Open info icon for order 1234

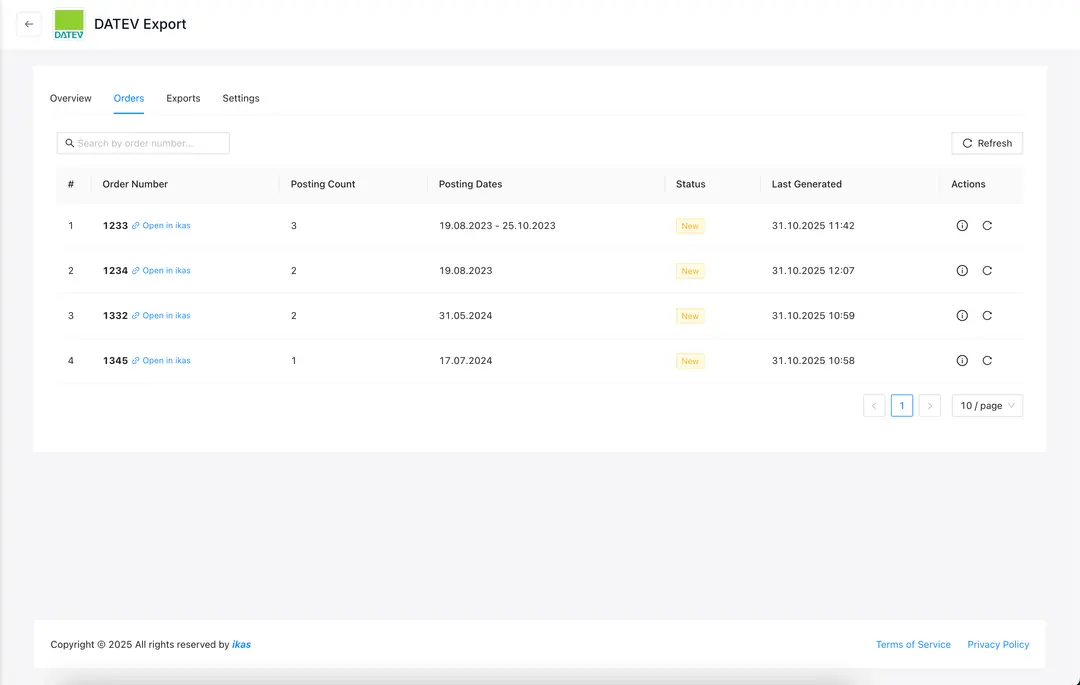962,271
